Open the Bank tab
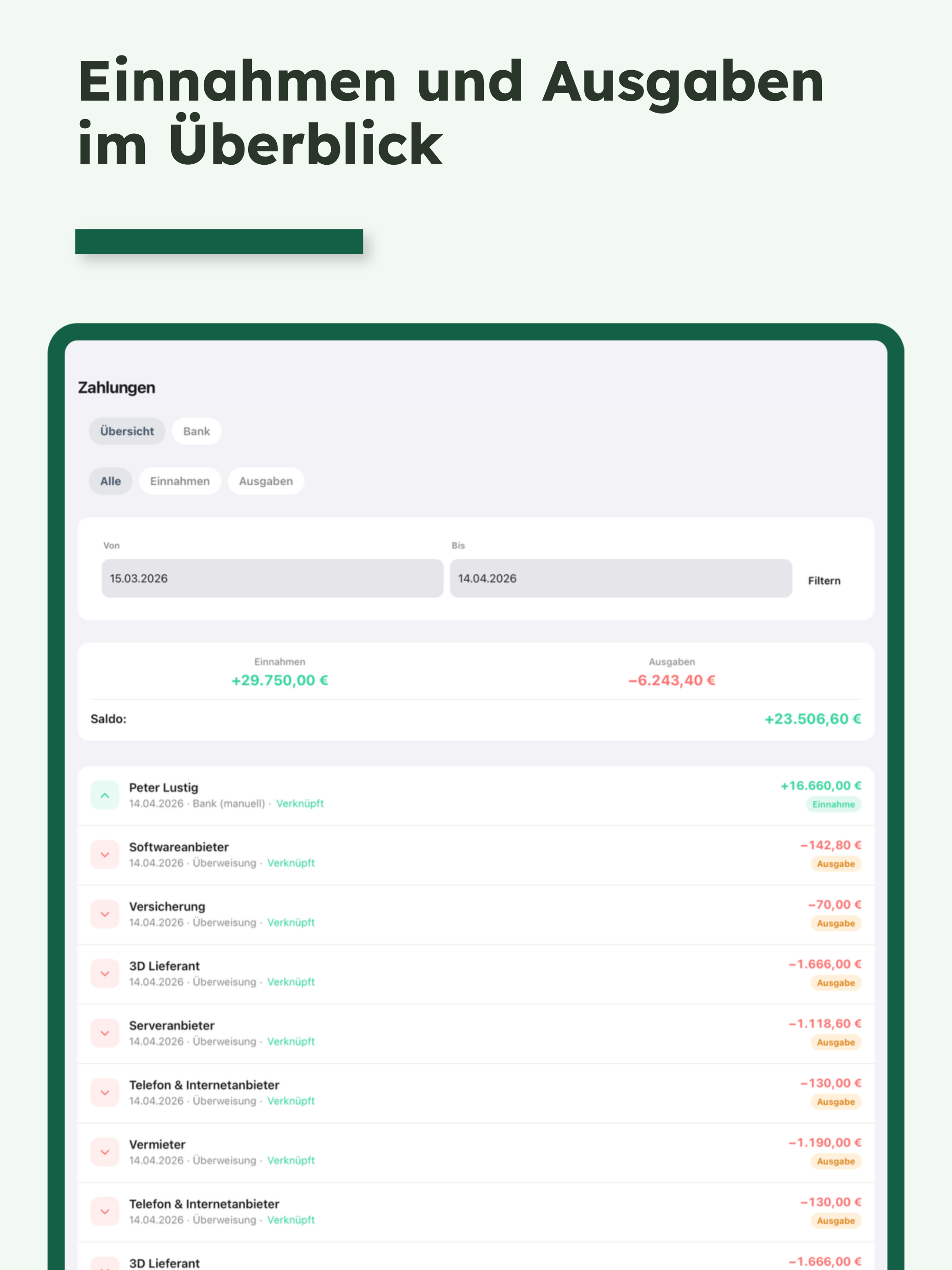 click(x=196, y=431)
